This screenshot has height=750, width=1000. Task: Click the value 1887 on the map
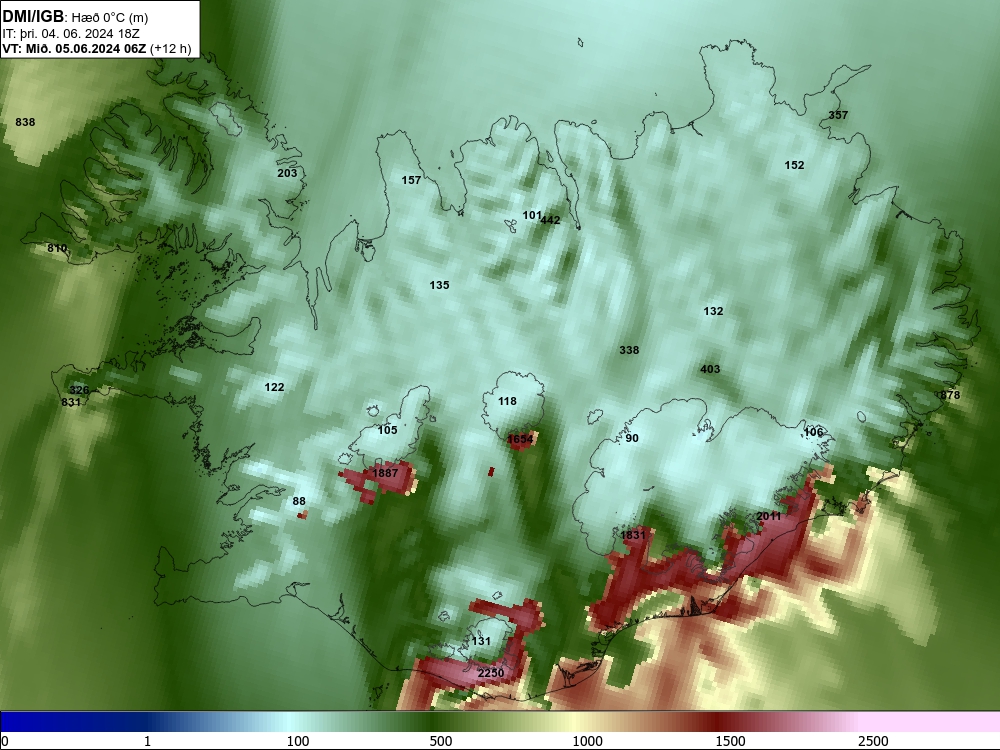point(385,473)
